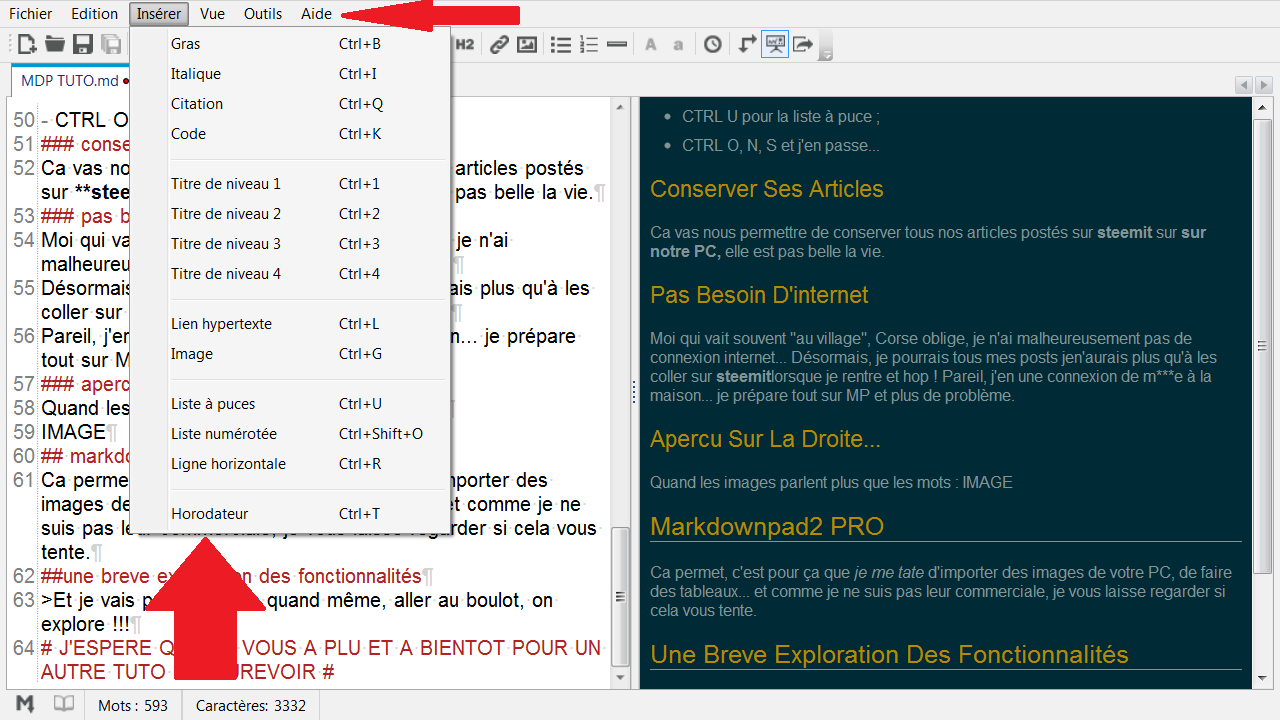Viewport: 1280px width, 720px height.
Task: Insert Titre de niveau 3
Action: click(x=290, y=244)
